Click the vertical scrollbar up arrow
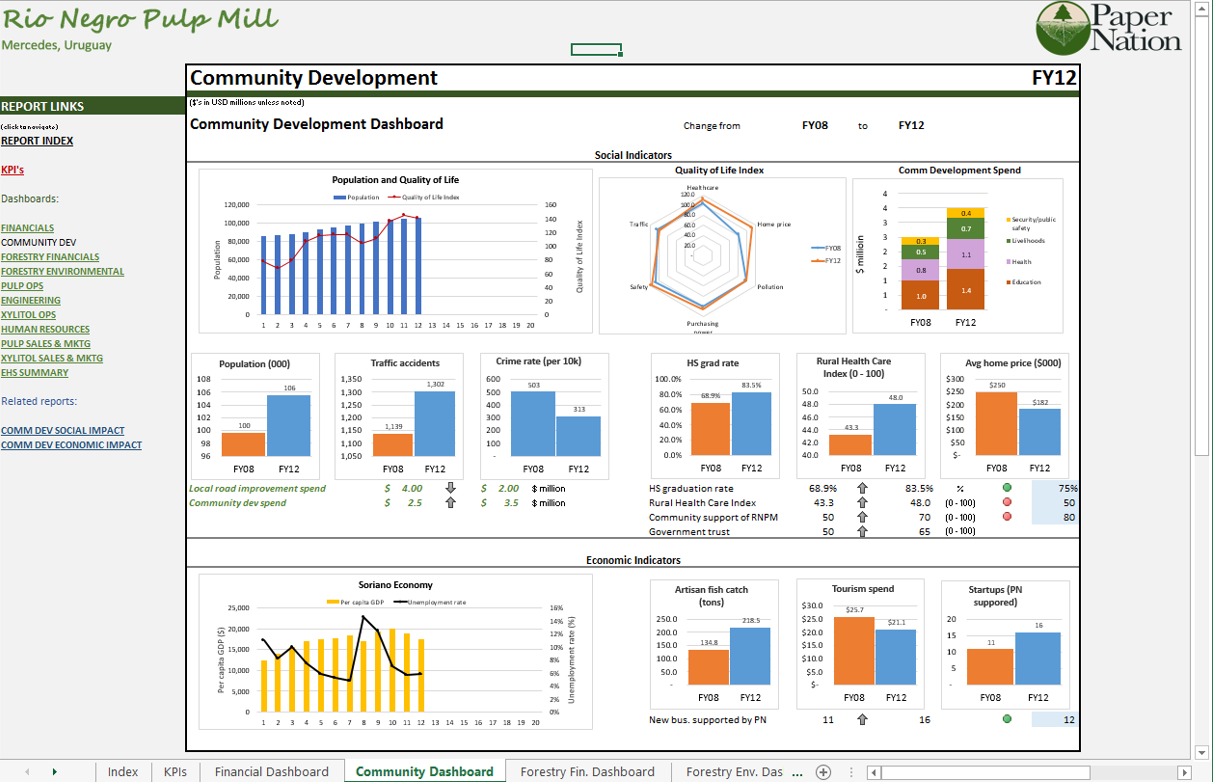This screenshot has width=1213, height=782. coord(1202,8)
